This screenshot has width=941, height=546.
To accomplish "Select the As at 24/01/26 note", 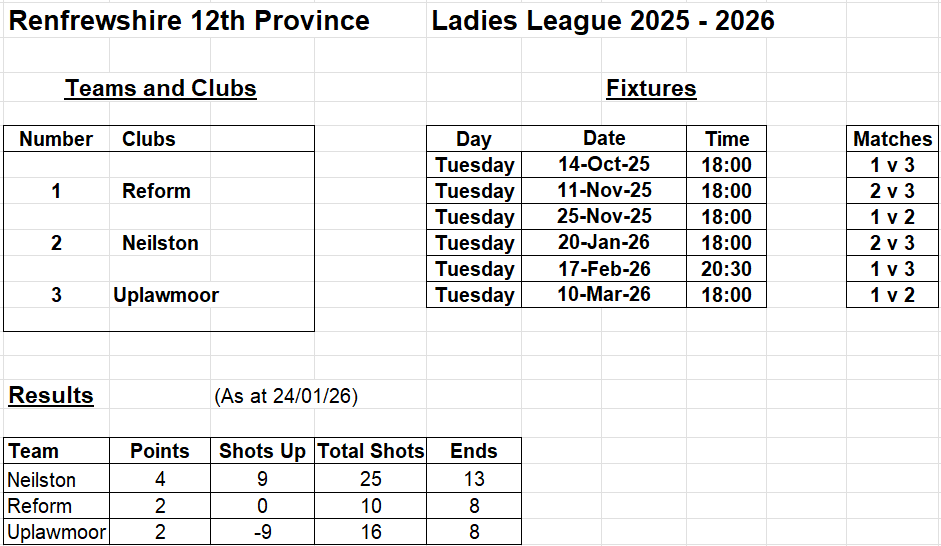I will 286,397.
